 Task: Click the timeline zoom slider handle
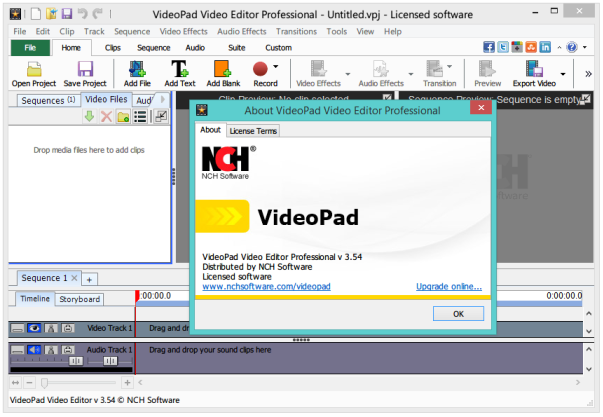[x=45, y=382]
